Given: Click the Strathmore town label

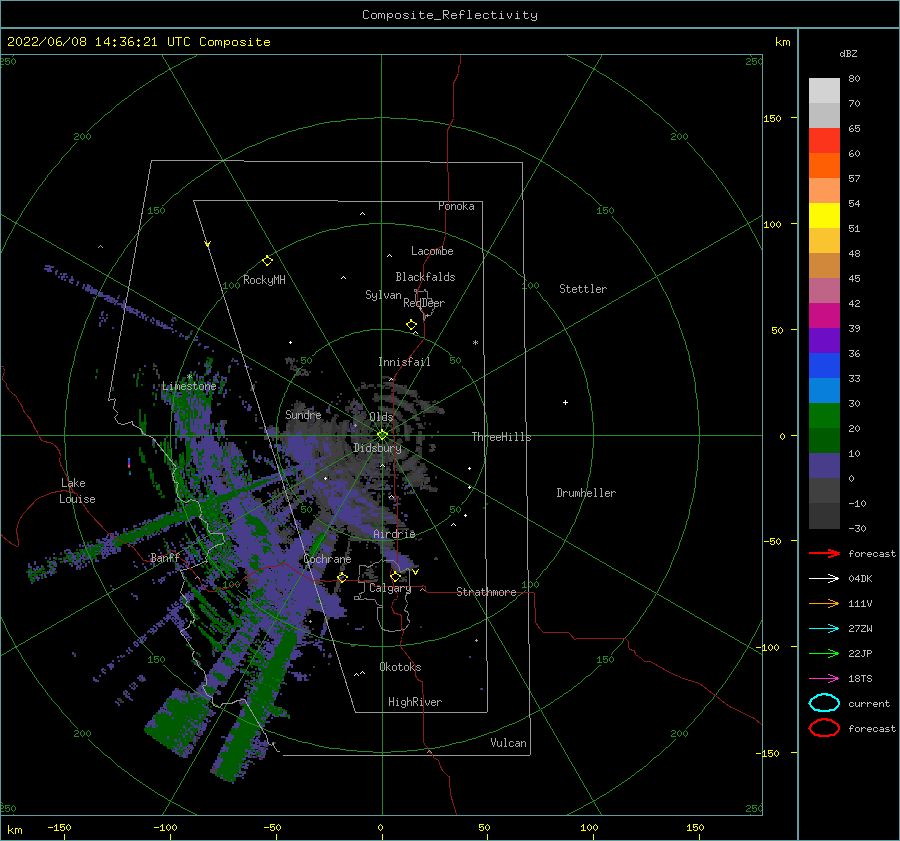Looking at the screenshot, I should click(x=486, y=592).
